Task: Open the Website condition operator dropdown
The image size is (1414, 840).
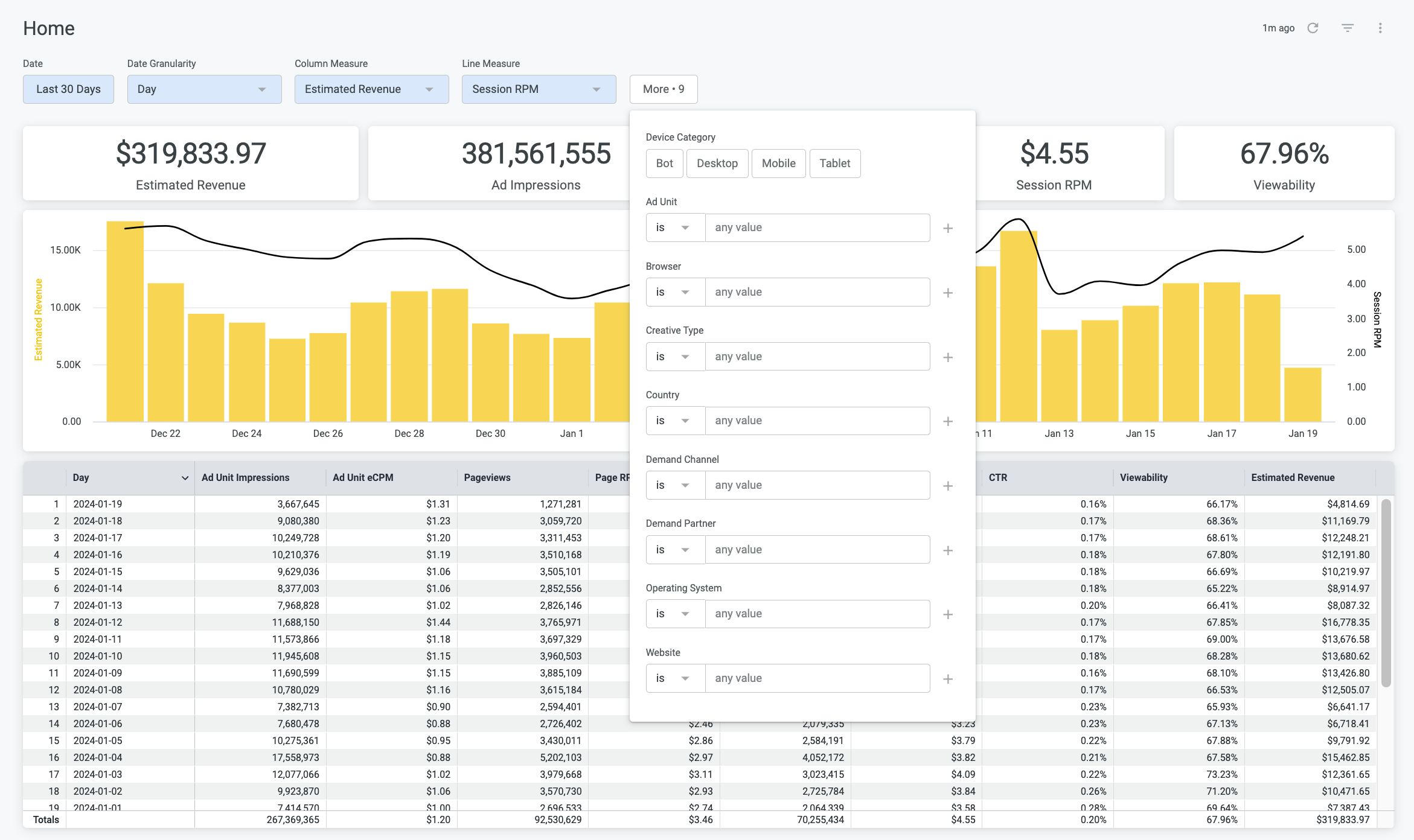Action: [x=675, y=678]
